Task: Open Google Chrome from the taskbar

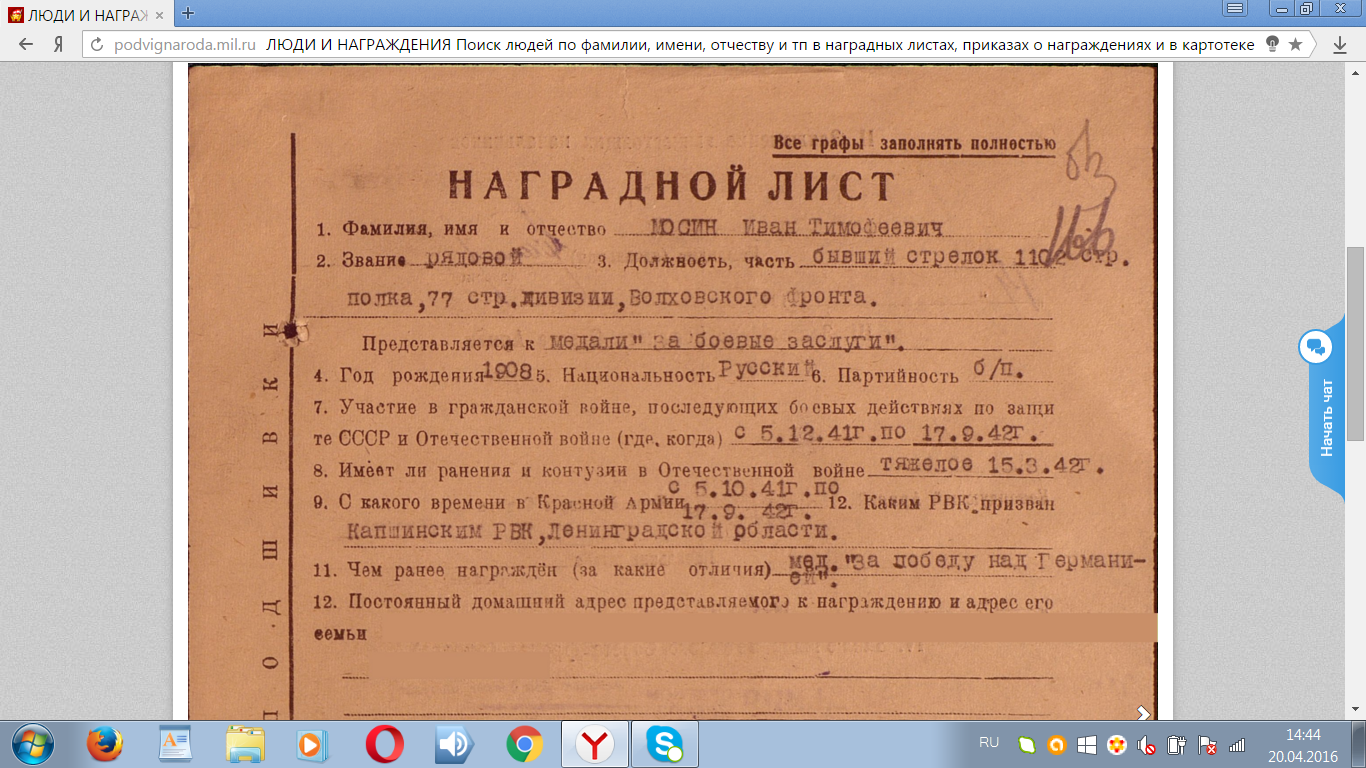Action: [524, 745]
